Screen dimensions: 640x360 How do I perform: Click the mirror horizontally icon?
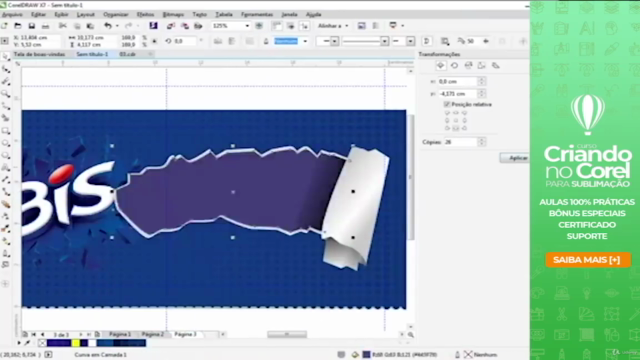(218, 41)
